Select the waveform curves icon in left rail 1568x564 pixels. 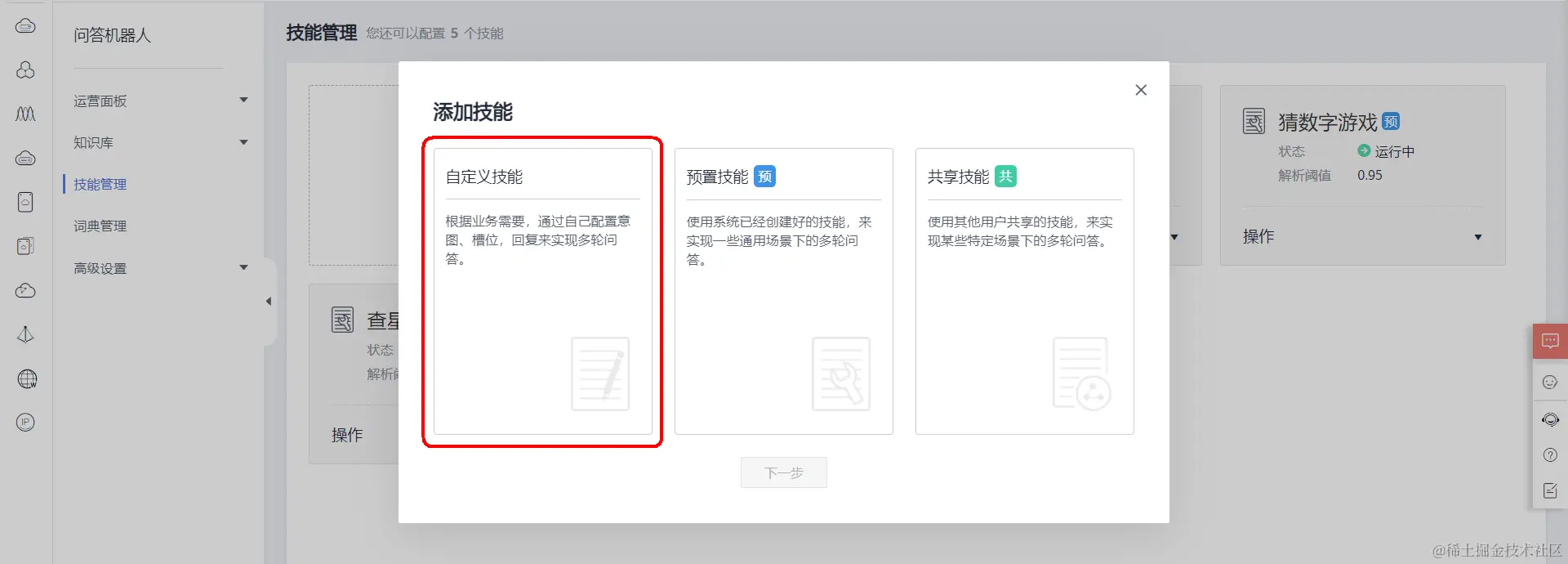pyautogui.click(x=25, y=114)
